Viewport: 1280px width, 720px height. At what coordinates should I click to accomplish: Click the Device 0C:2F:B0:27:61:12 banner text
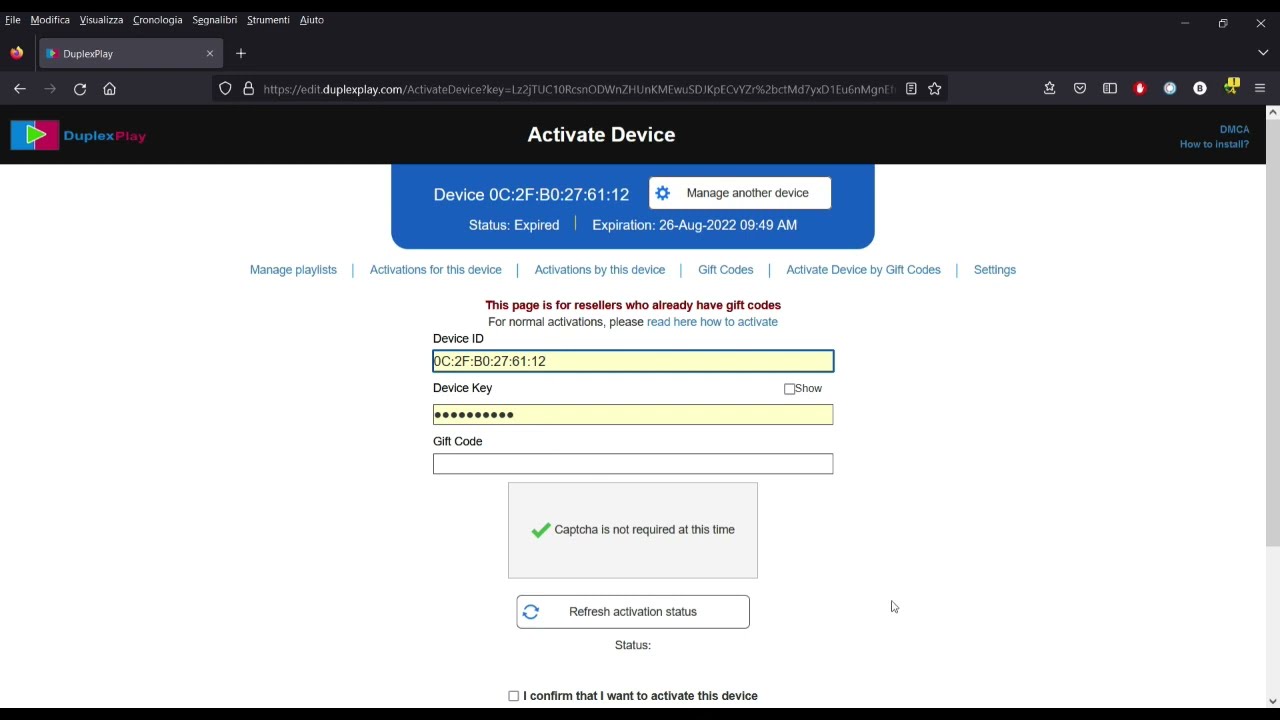531,195
